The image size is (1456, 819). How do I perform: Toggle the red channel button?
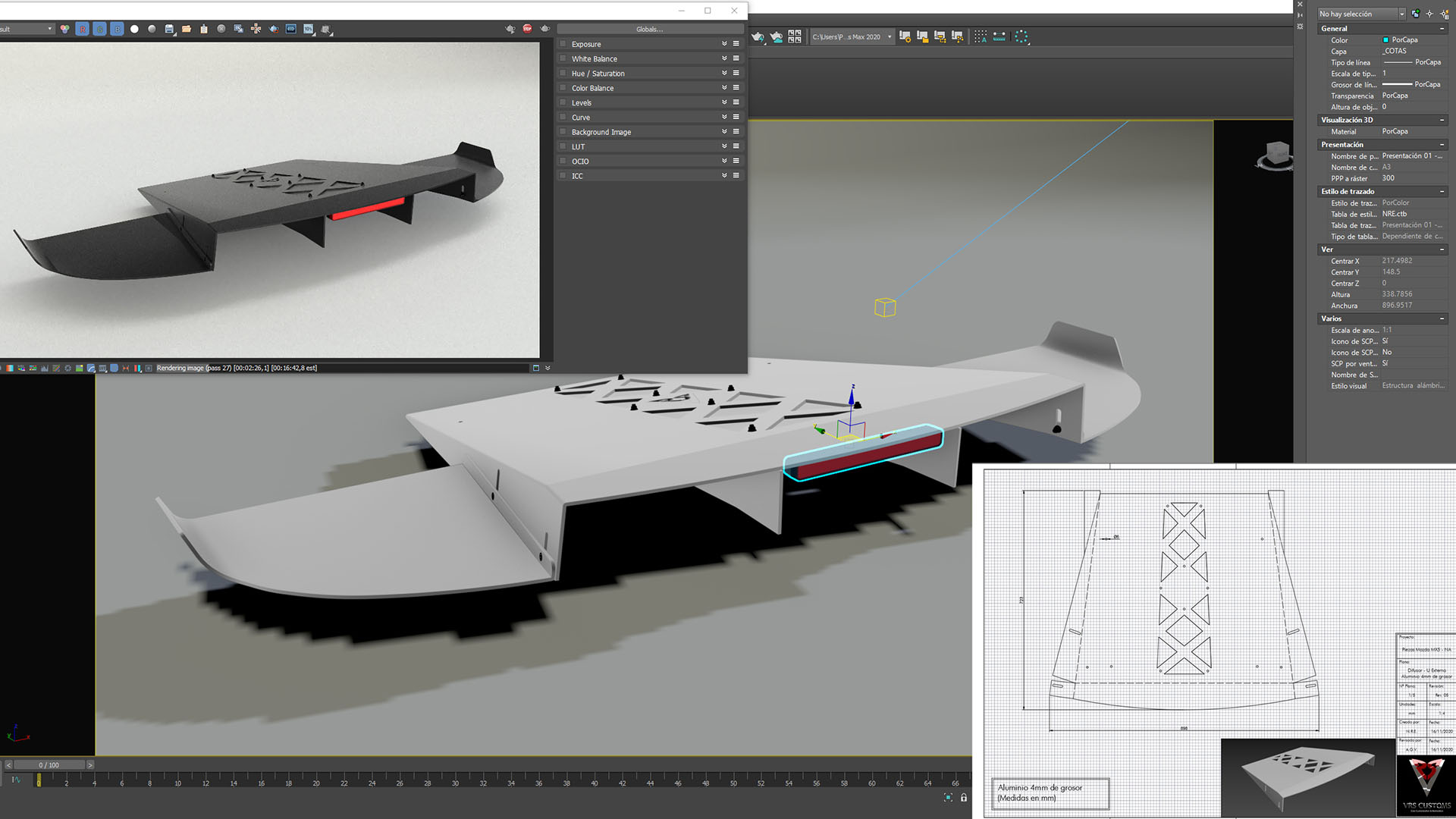click(82, 29)
